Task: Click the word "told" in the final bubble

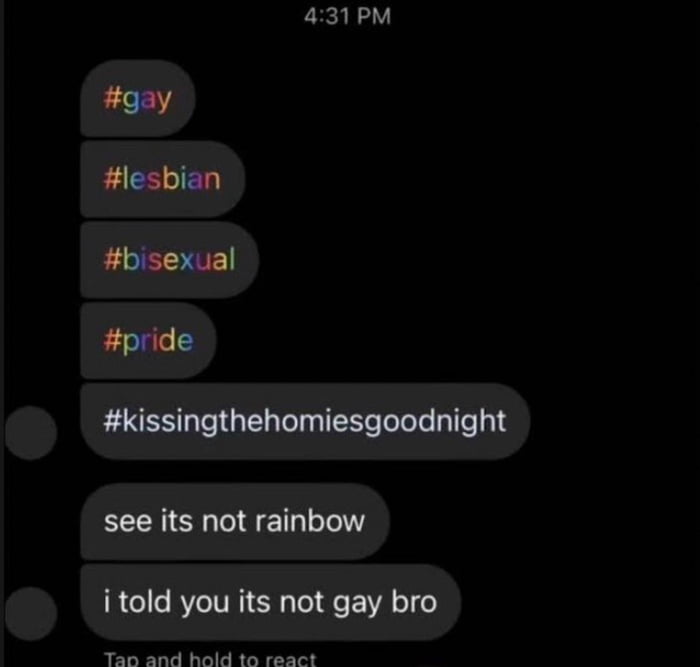Action: click(145, 601)
